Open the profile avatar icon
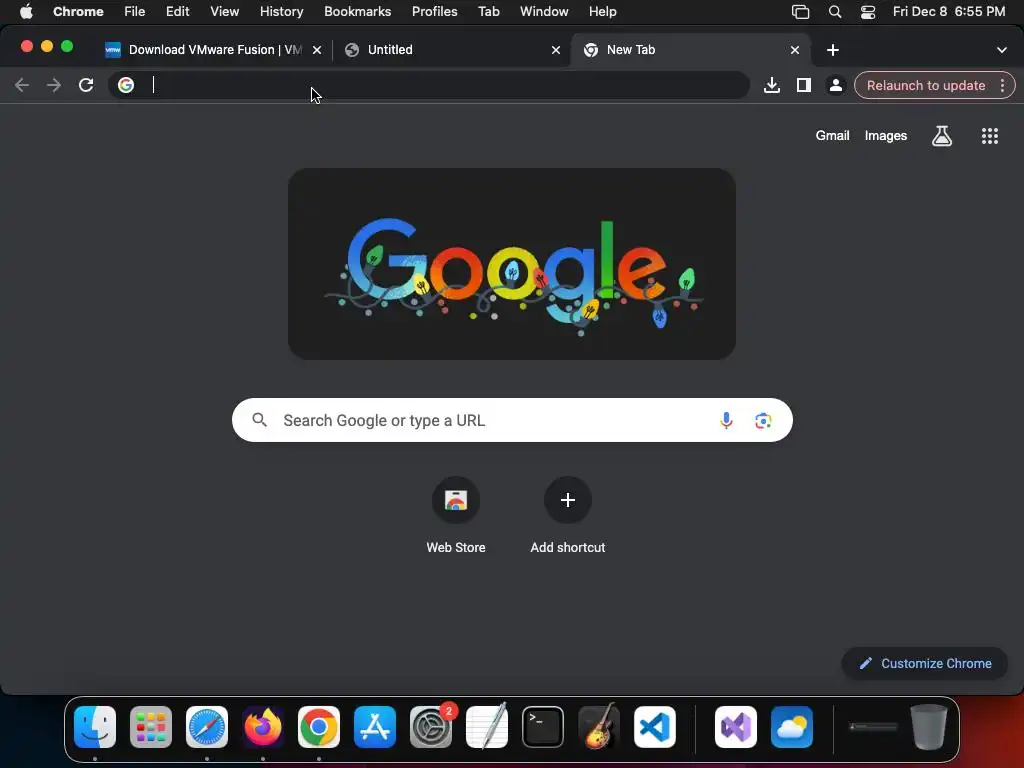 coord(835,85)
